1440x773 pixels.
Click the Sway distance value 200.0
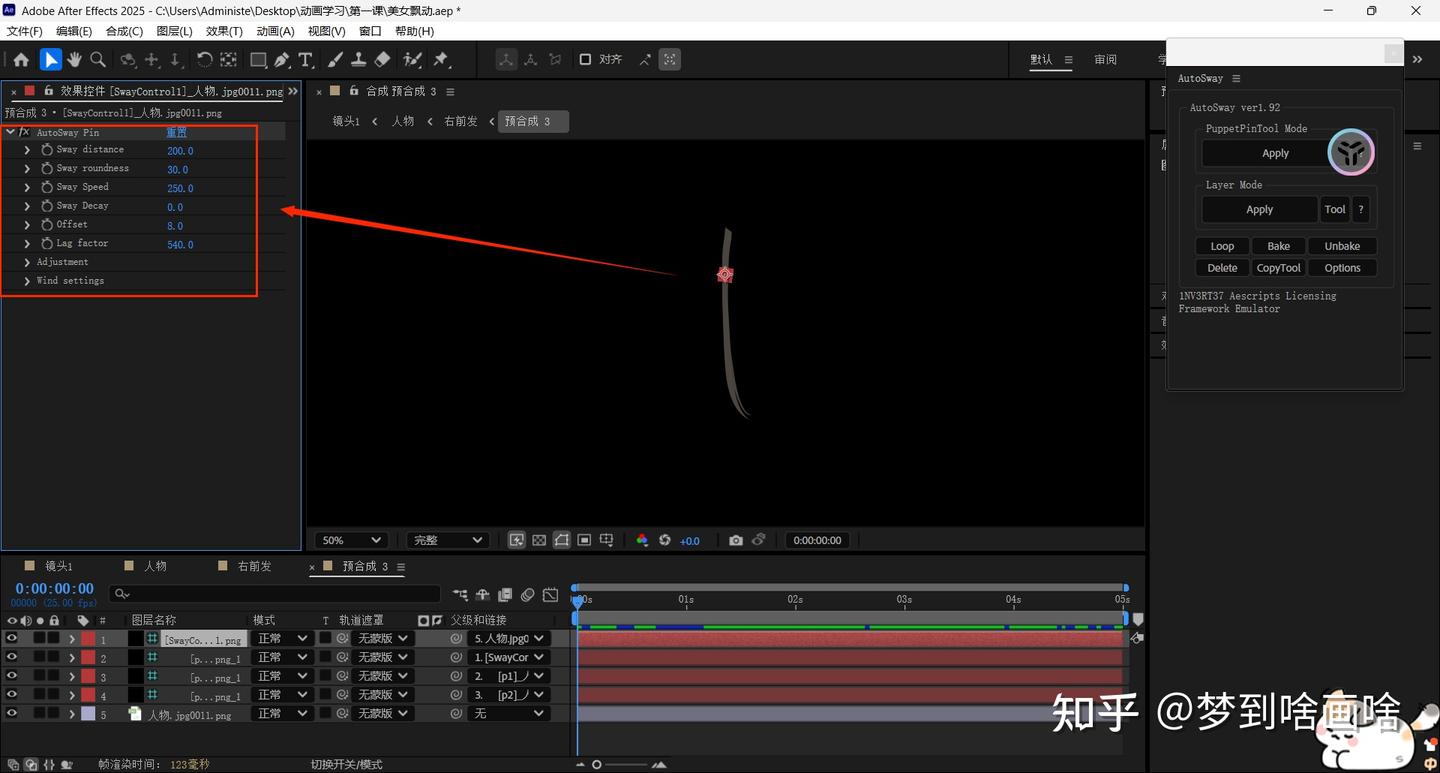(180, 151)
